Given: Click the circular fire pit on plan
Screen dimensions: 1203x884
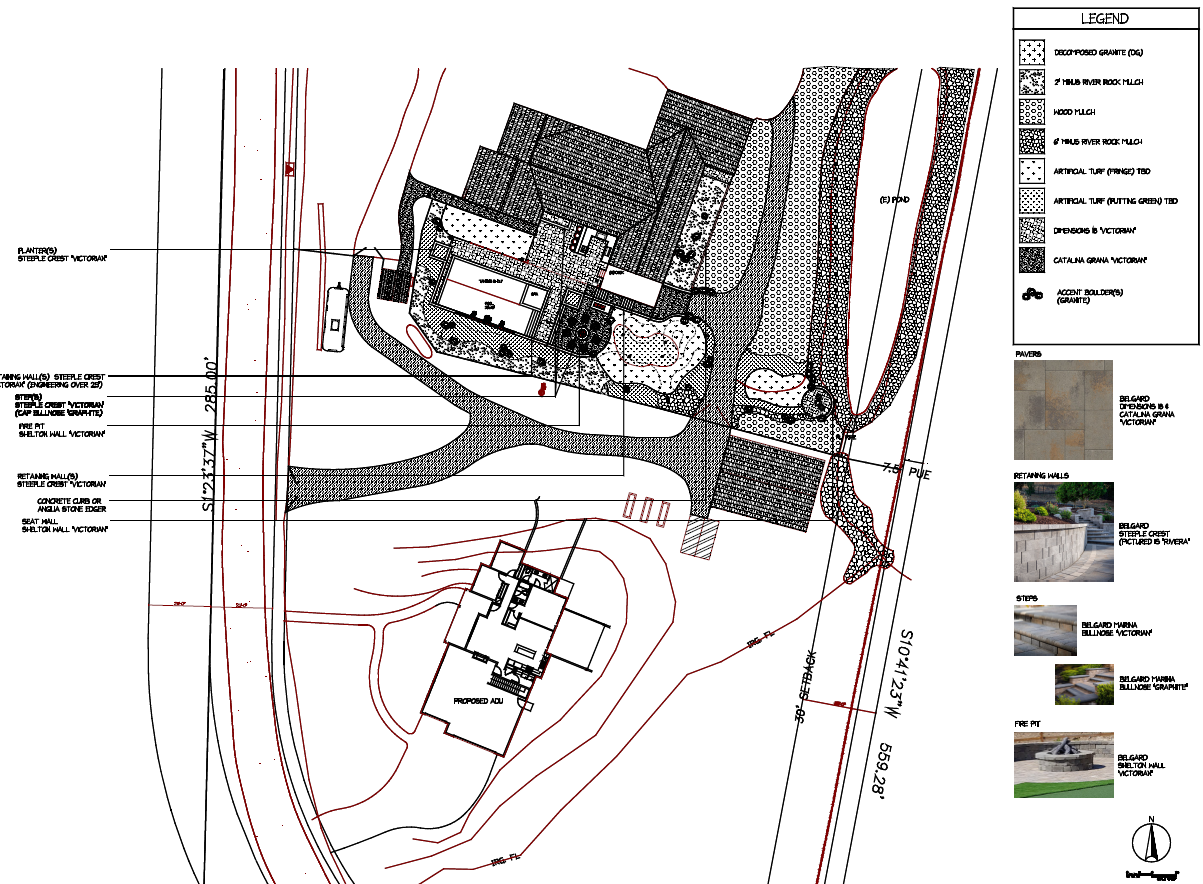Looking at the screenshot, I should (578, 329).
